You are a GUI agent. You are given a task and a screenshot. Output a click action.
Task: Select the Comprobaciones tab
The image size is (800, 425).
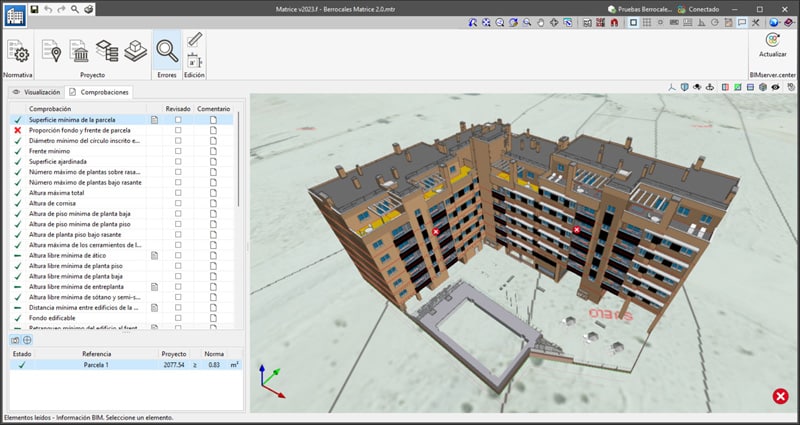(100, 92)
